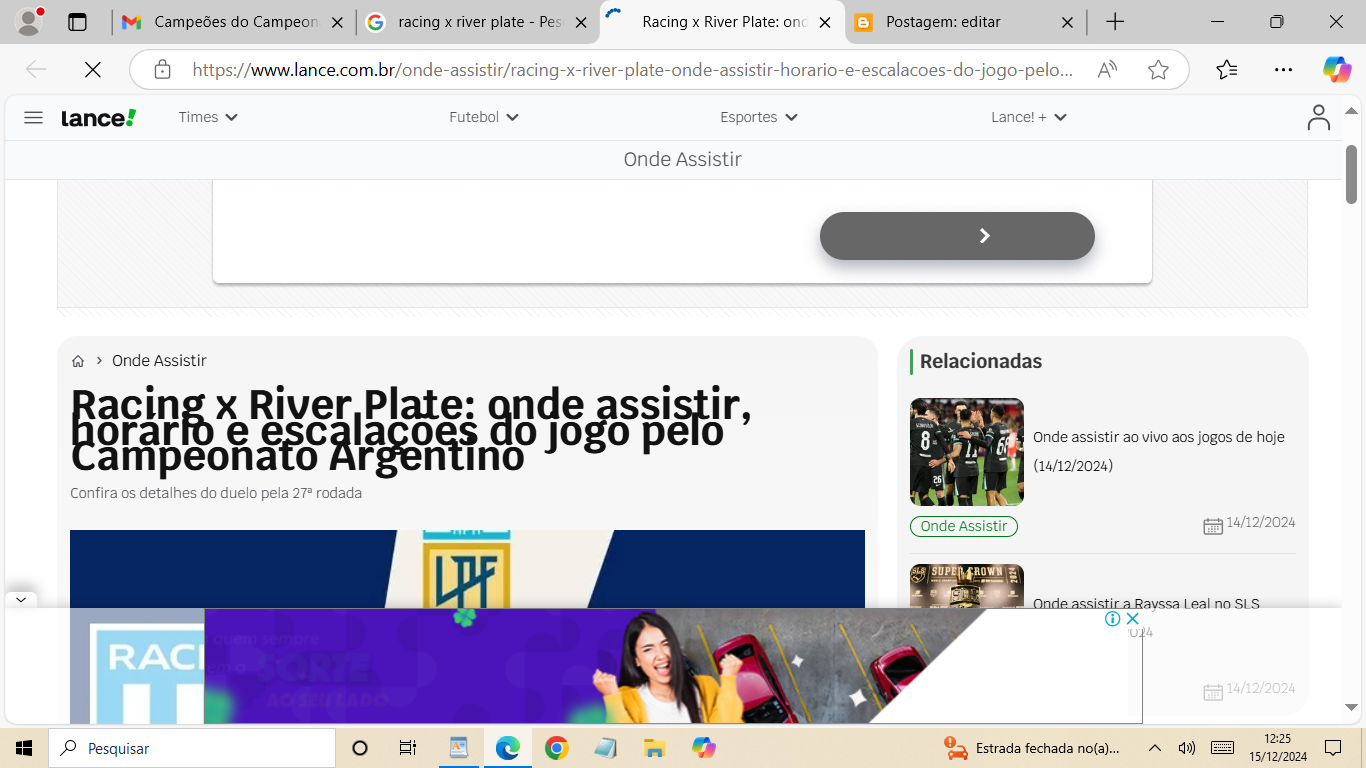Viewport: 1366px width, 768px height.
Task: Open Copilot app from taskbar
Action: (x=703, y=748)
